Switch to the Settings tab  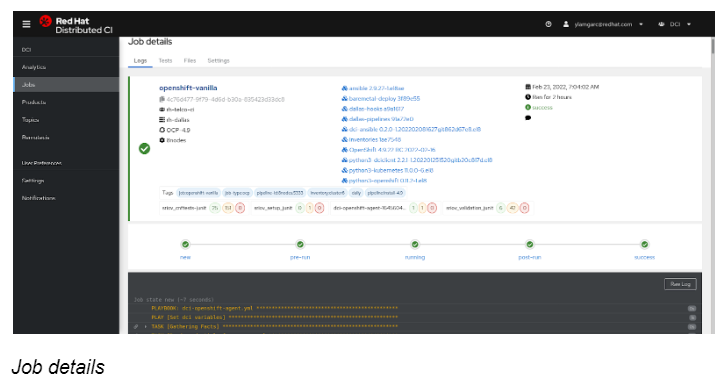click(218, 61)
